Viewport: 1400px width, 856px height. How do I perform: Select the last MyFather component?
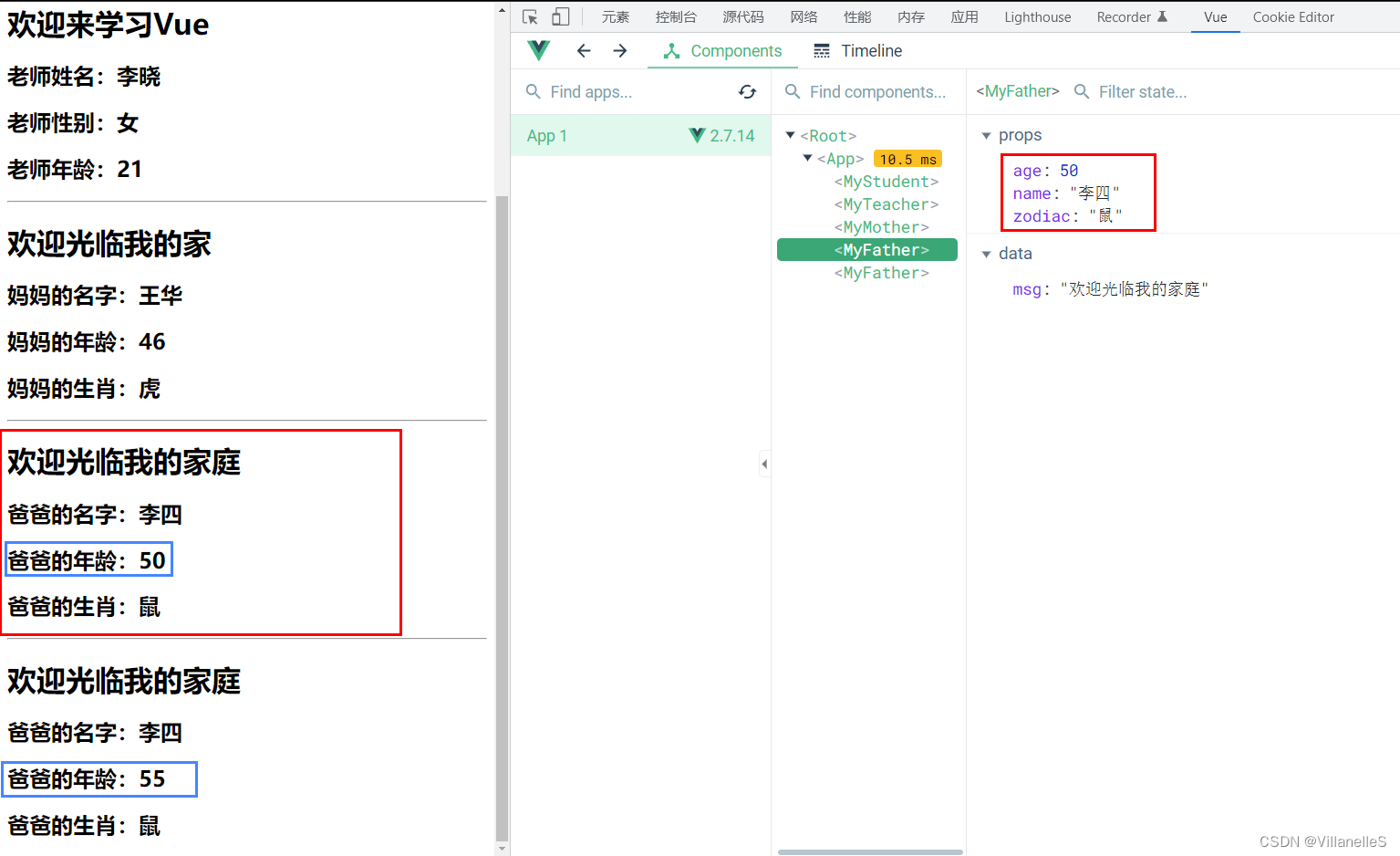coord(882,273)
